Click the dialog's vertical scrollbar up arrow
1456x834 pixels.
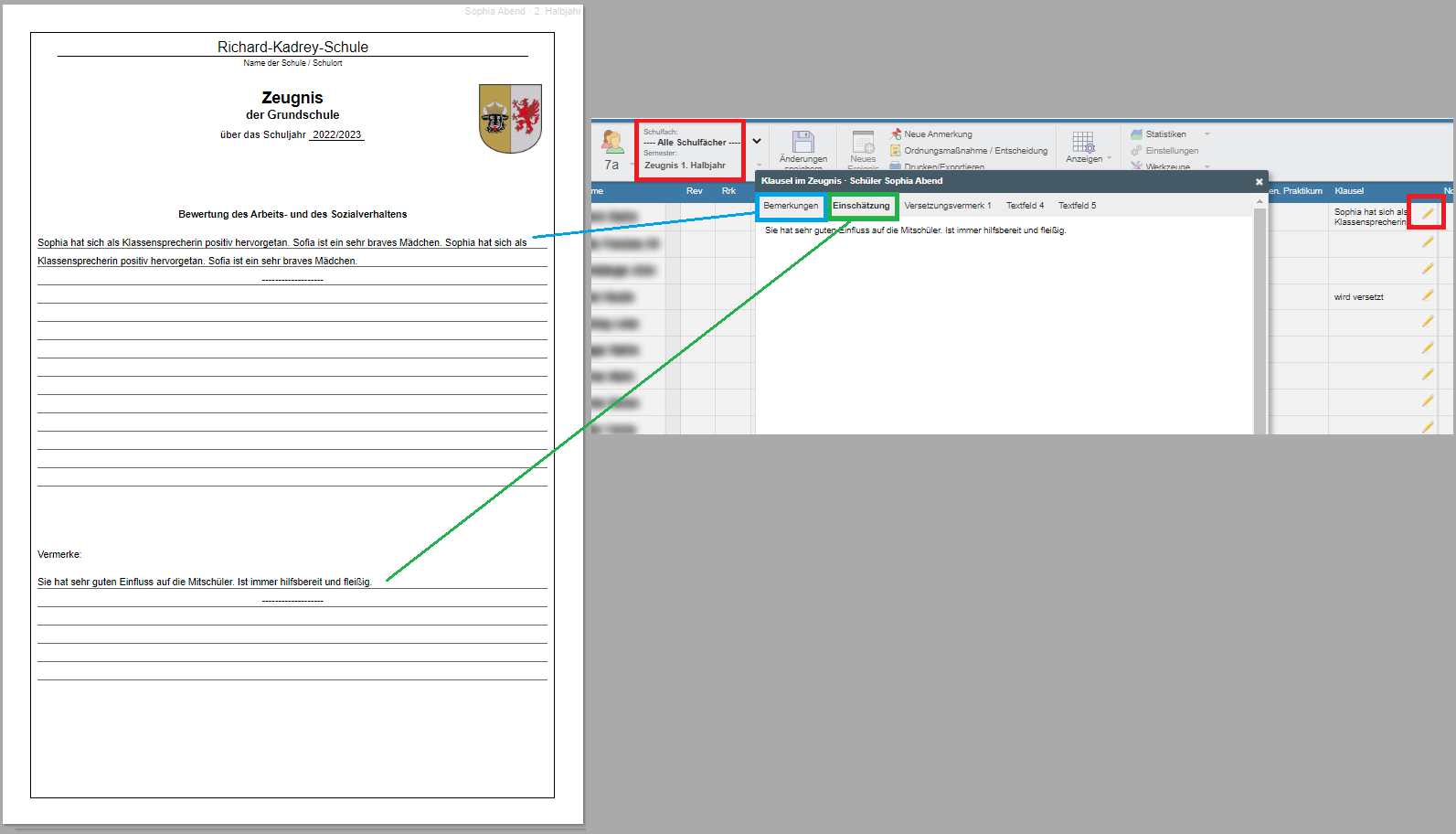pos(1259,202)
